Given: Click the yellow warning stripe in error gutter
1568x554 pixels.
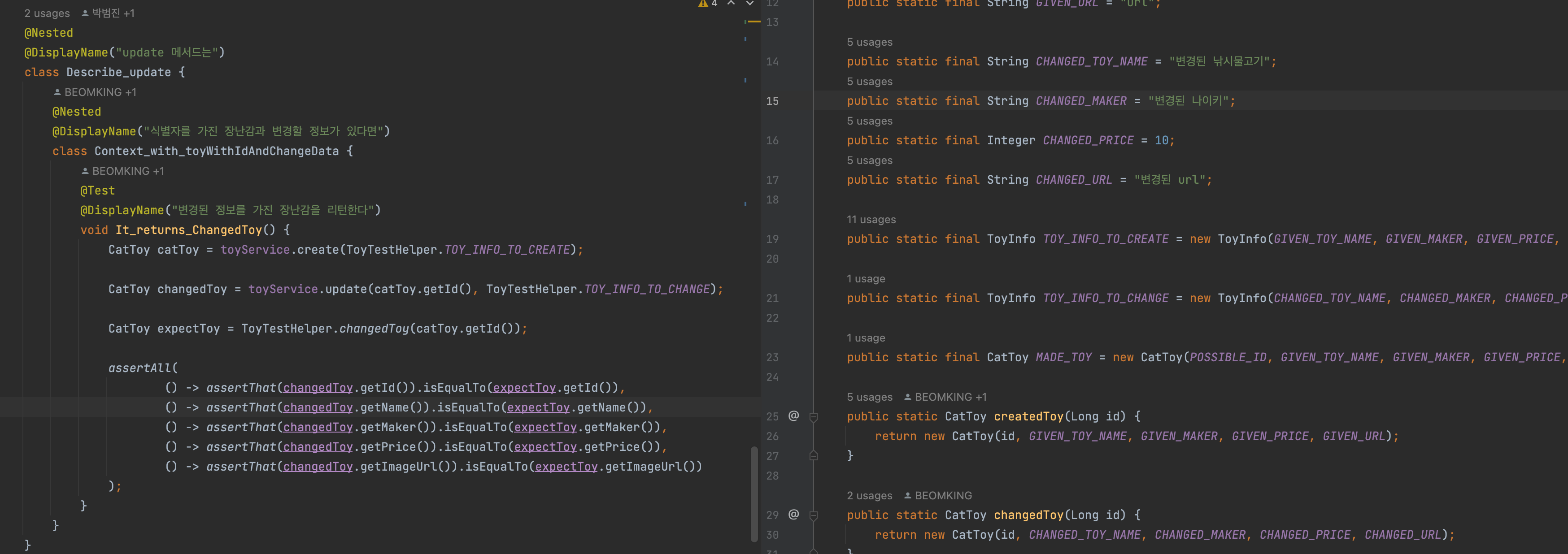Looking at the screenshot, I should [x=754, y=22].
